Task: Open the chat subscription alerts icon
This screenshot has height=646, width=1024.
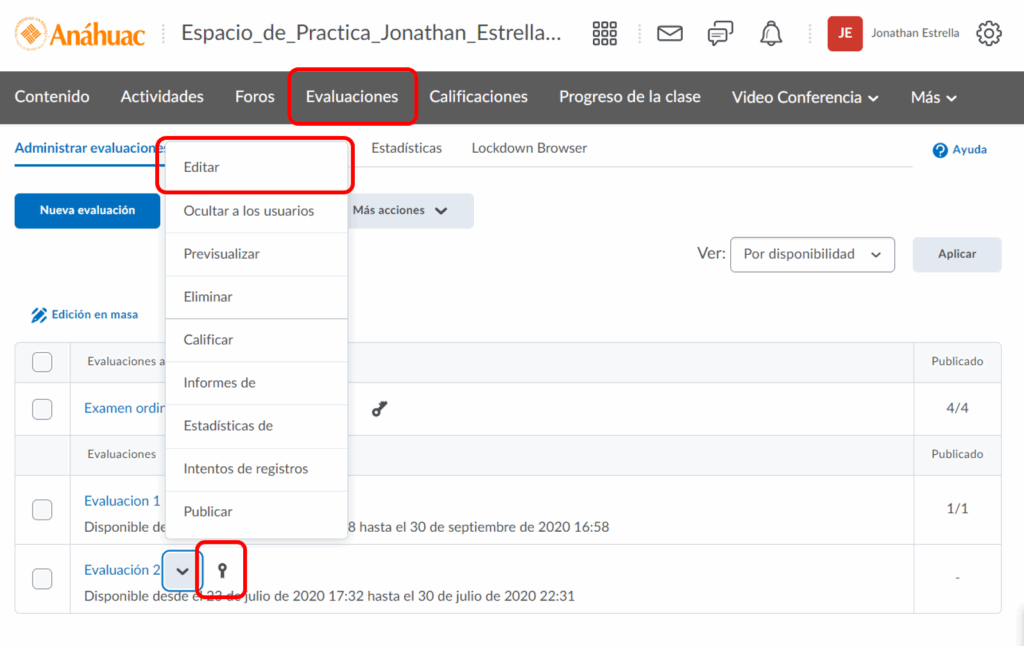Action: [x=720, y=33]
